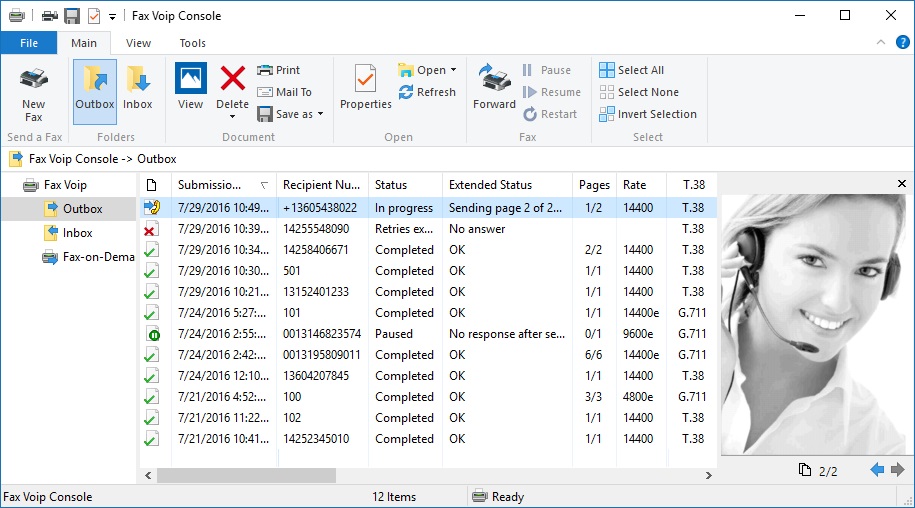Click the View document icon
This screenshot has height=508, width=915.
[x=191, y=78]
